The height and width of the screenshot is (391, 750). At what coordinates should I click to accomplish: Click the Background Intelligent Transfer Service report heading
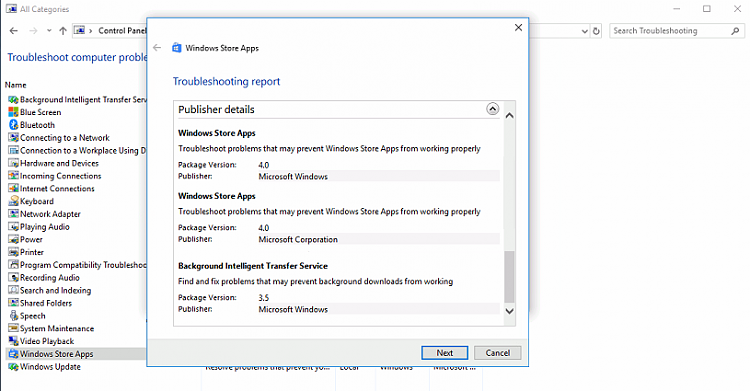(x=253, y=266)
